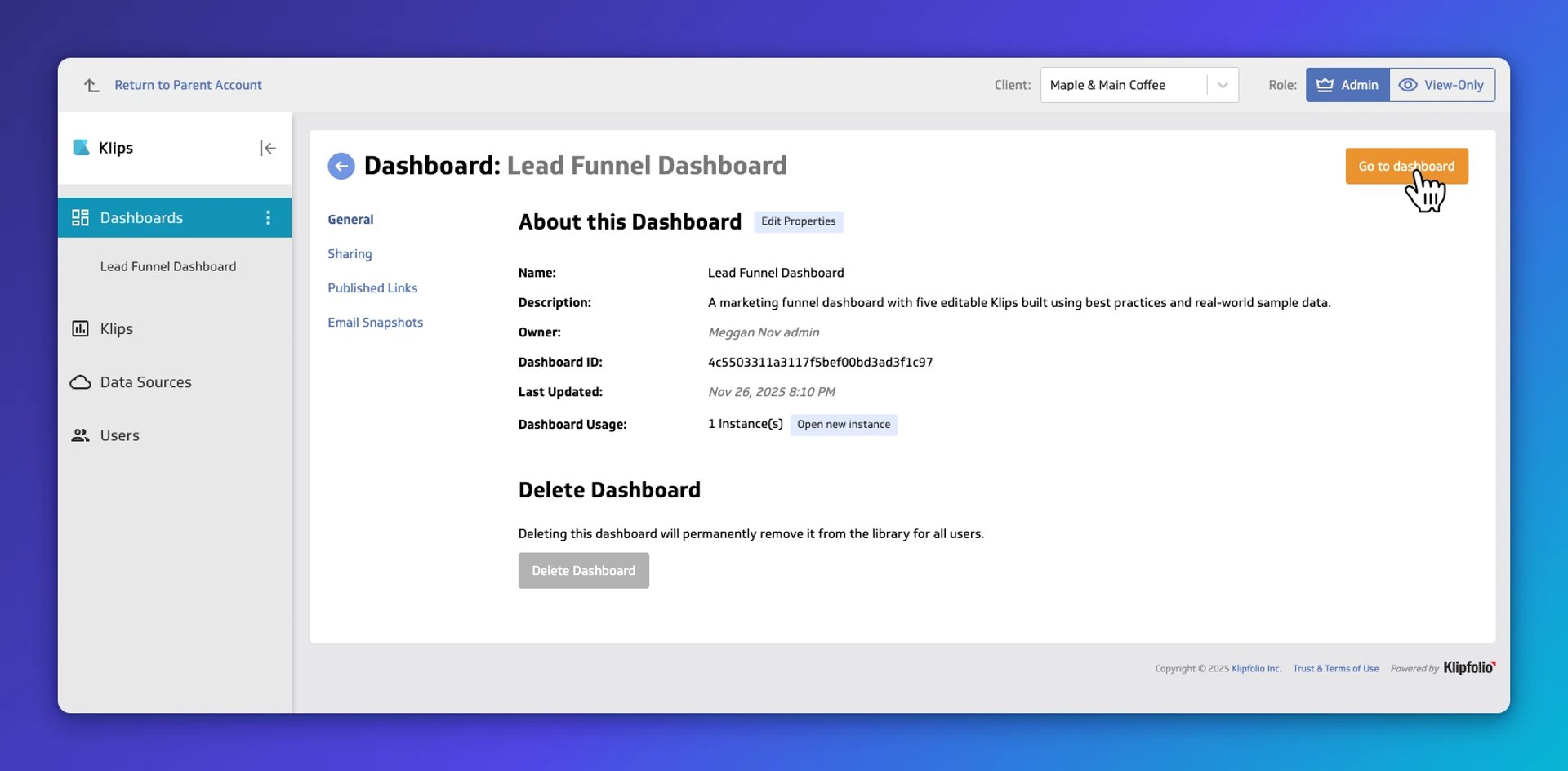Open Email Snapshots tab
Viewport: 1568px width, 771px height.
tap(376, 323)
